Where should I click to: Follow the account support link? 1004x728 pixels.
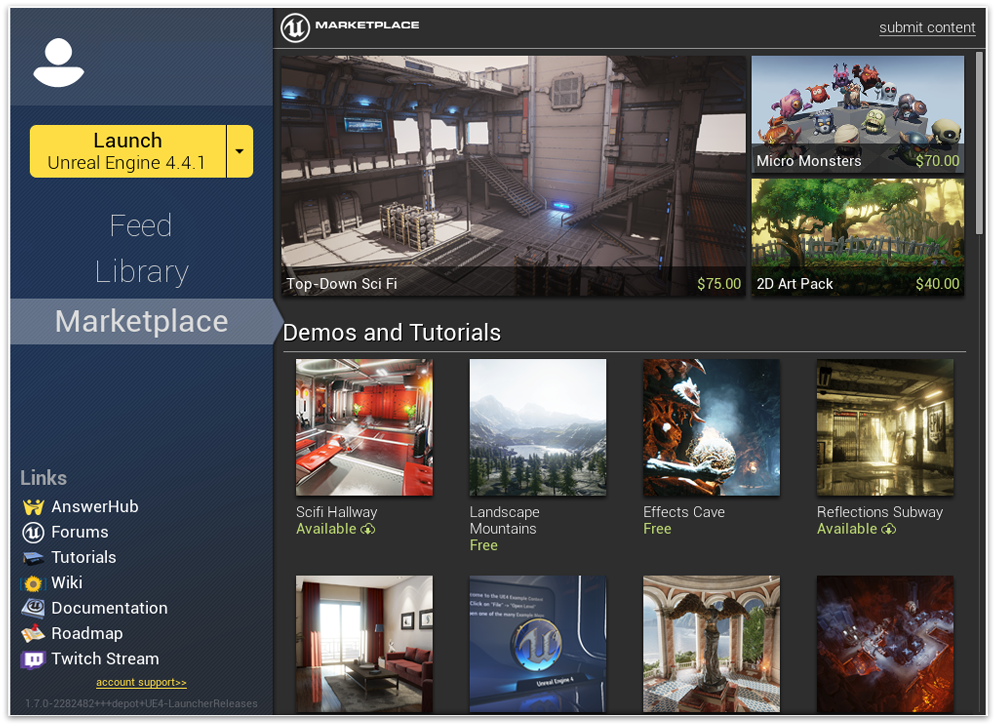point(141,683)
